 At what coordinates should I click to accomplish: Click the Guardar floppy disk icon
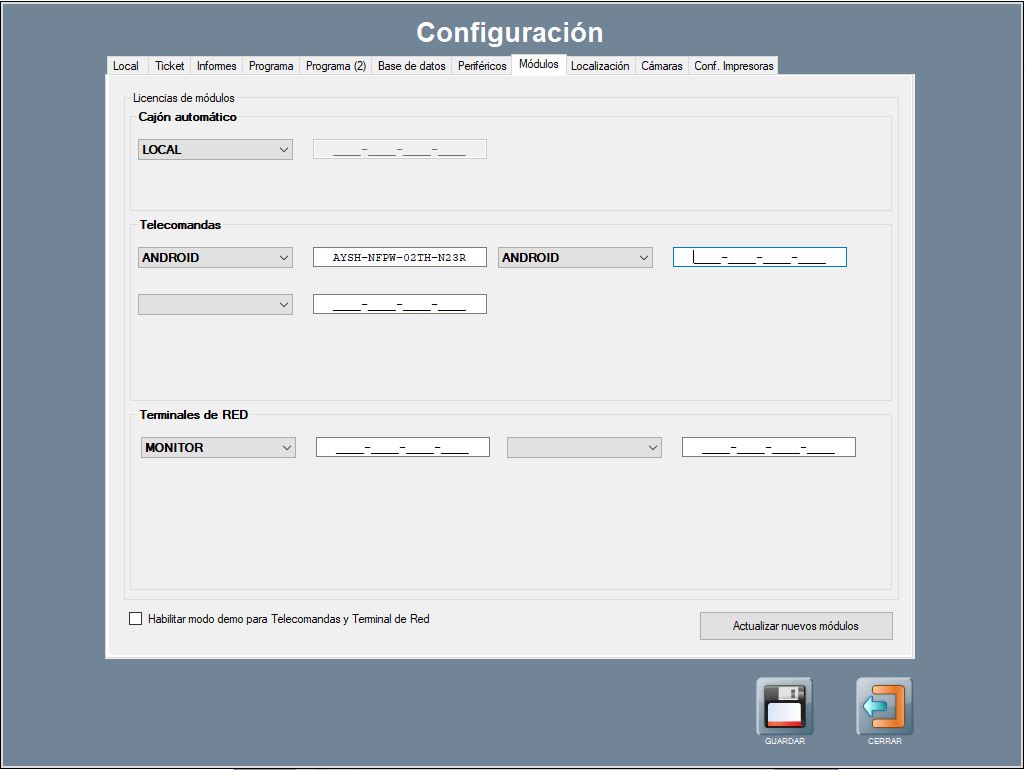pos(784,706)
